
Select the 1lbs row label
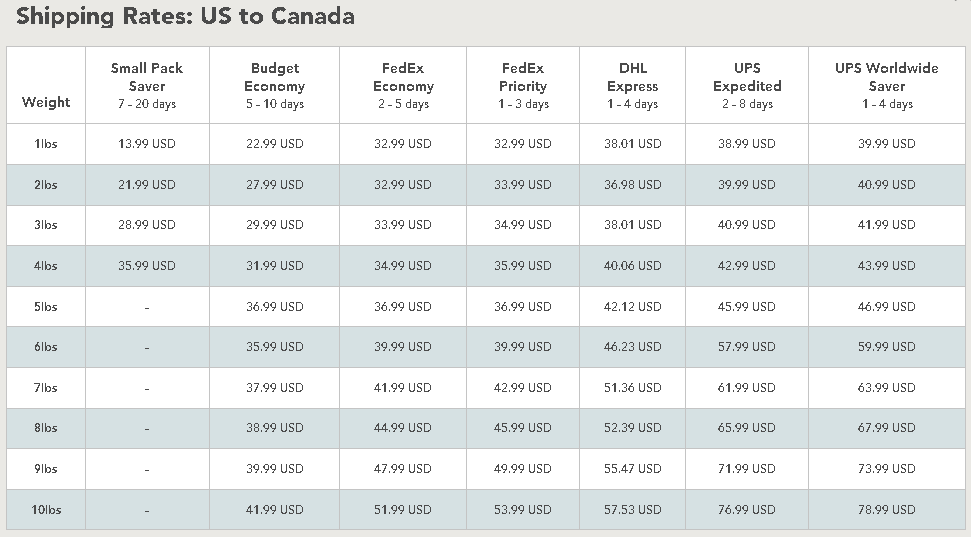[x=46, y=144]
